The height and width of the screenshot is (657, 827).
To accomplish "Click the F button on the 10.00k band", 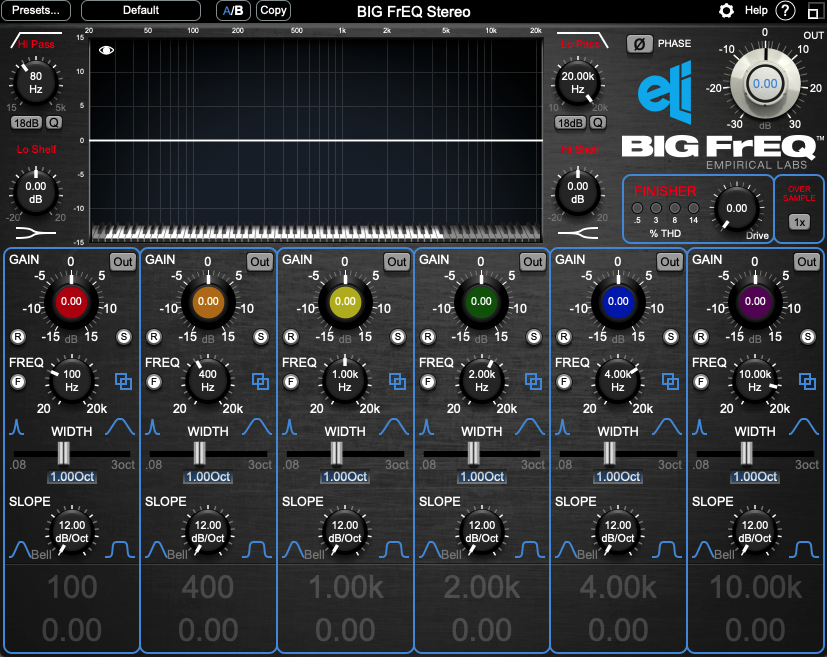I will click(701, 382).
